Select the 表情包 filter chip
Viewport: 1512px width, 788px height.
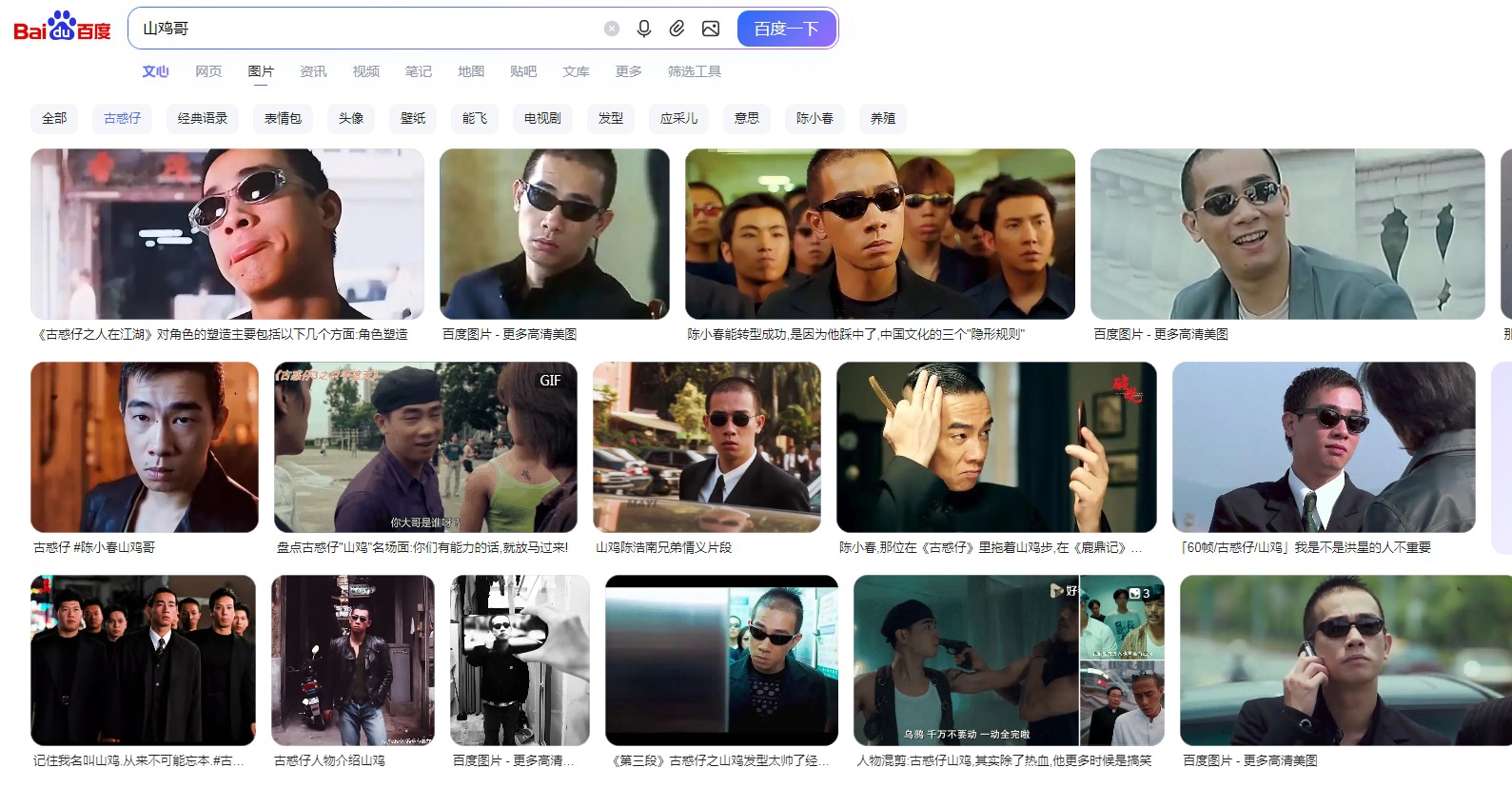(283, 118)
